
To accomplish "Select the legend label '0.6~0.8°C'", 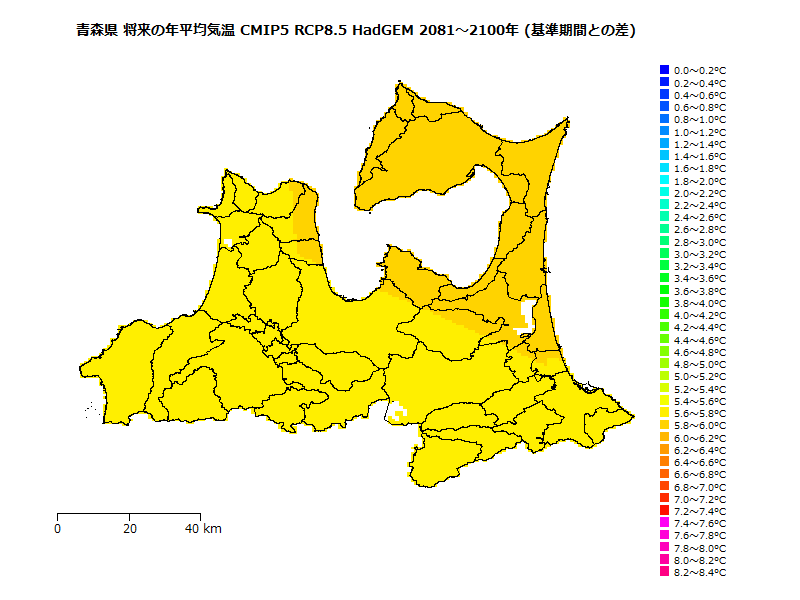I will (700, 108).
